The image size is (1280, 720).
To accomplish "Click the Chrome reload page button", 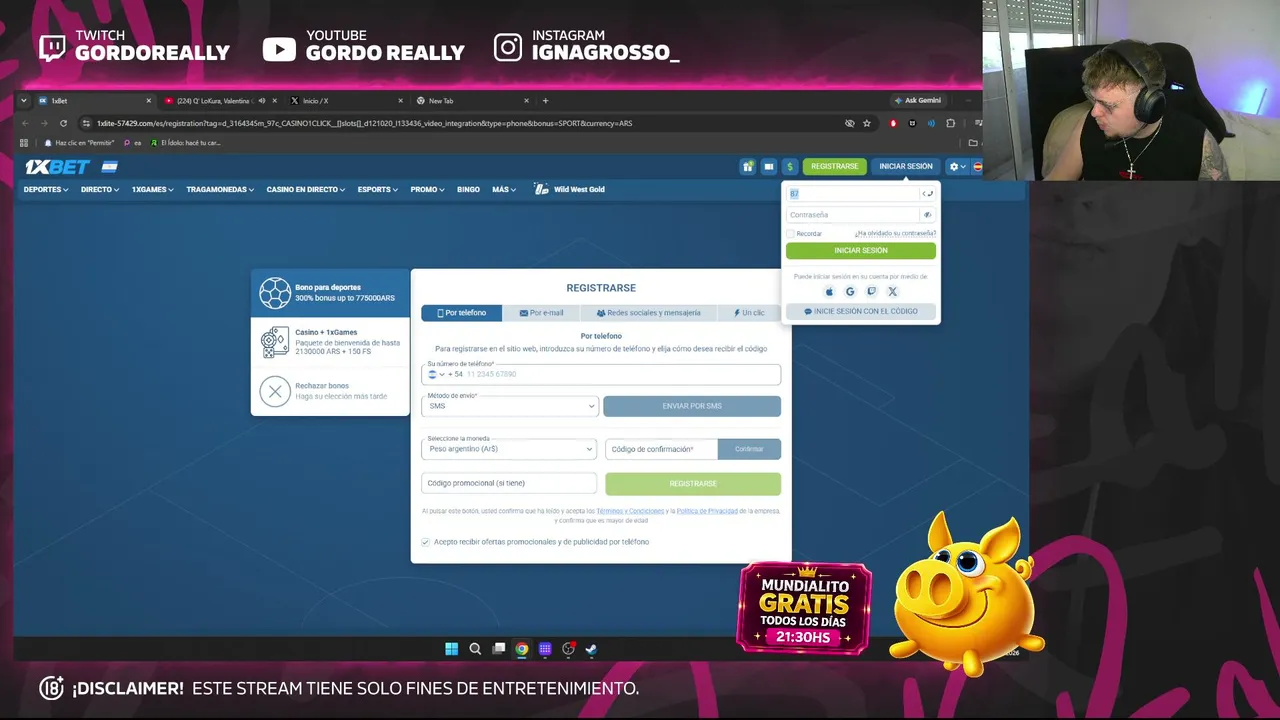I will click(x=63, y=123).
